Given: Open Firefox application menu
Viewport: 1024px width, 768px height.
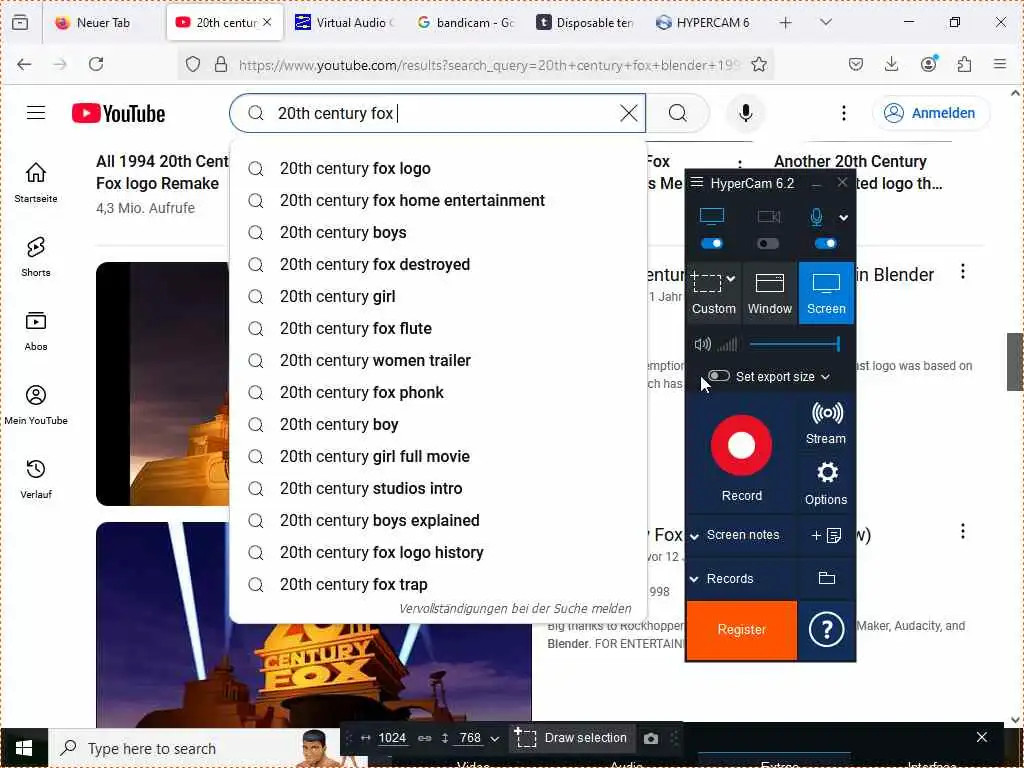Looking at the screenshot, I should 1000,64.
